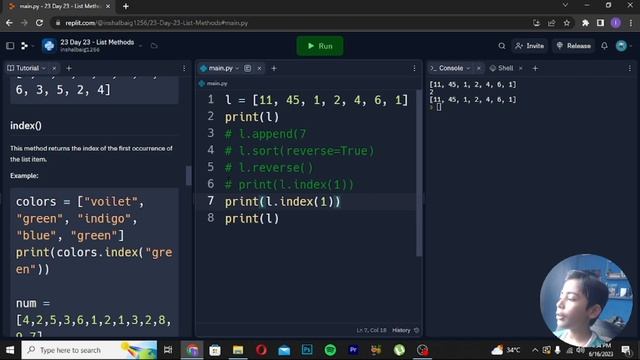
Task: Run the main.py program
Action: pos(320,46)
